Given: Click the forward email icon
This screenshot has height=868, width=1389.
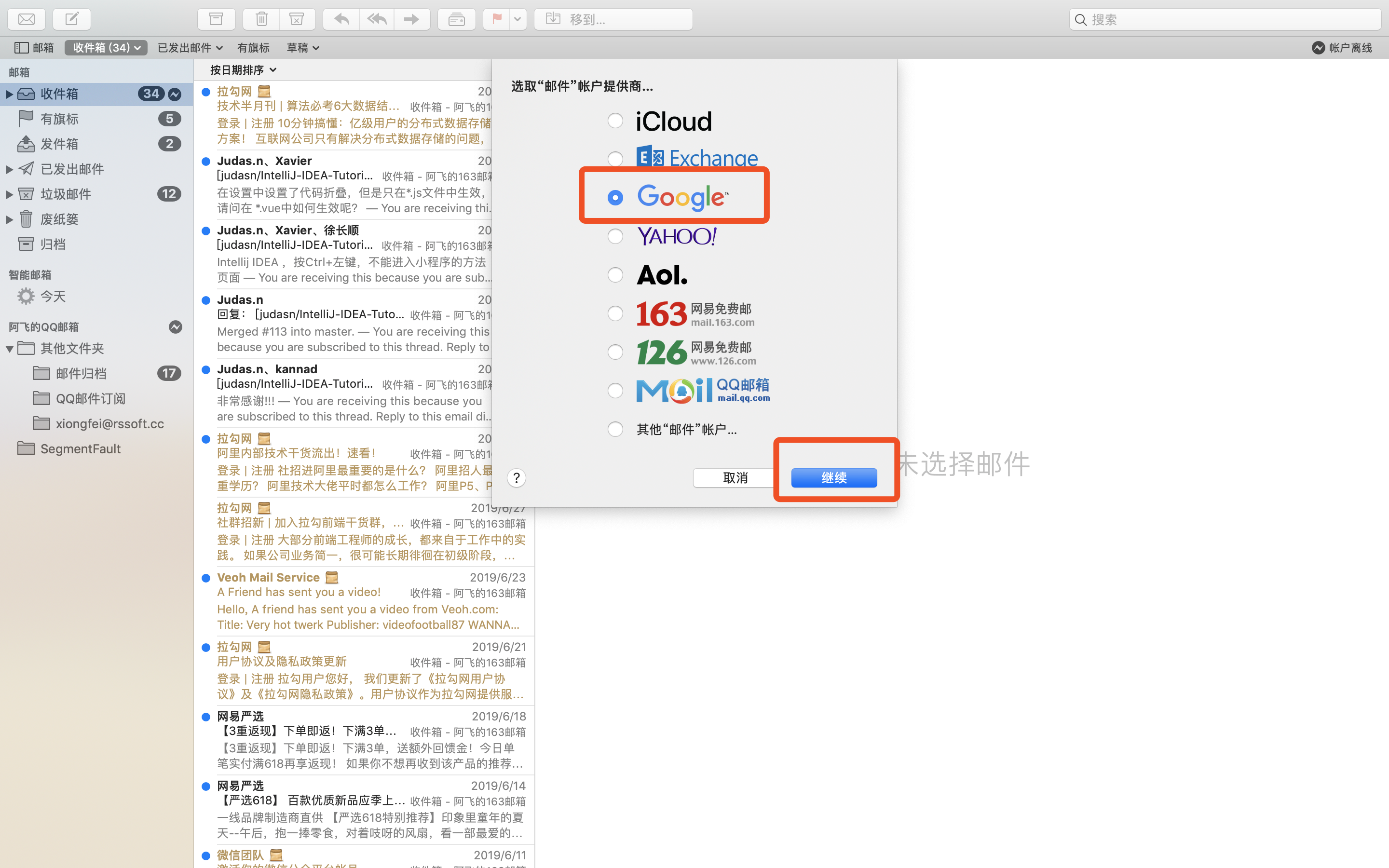Looking at the screenshot, I should coord(411,18).
